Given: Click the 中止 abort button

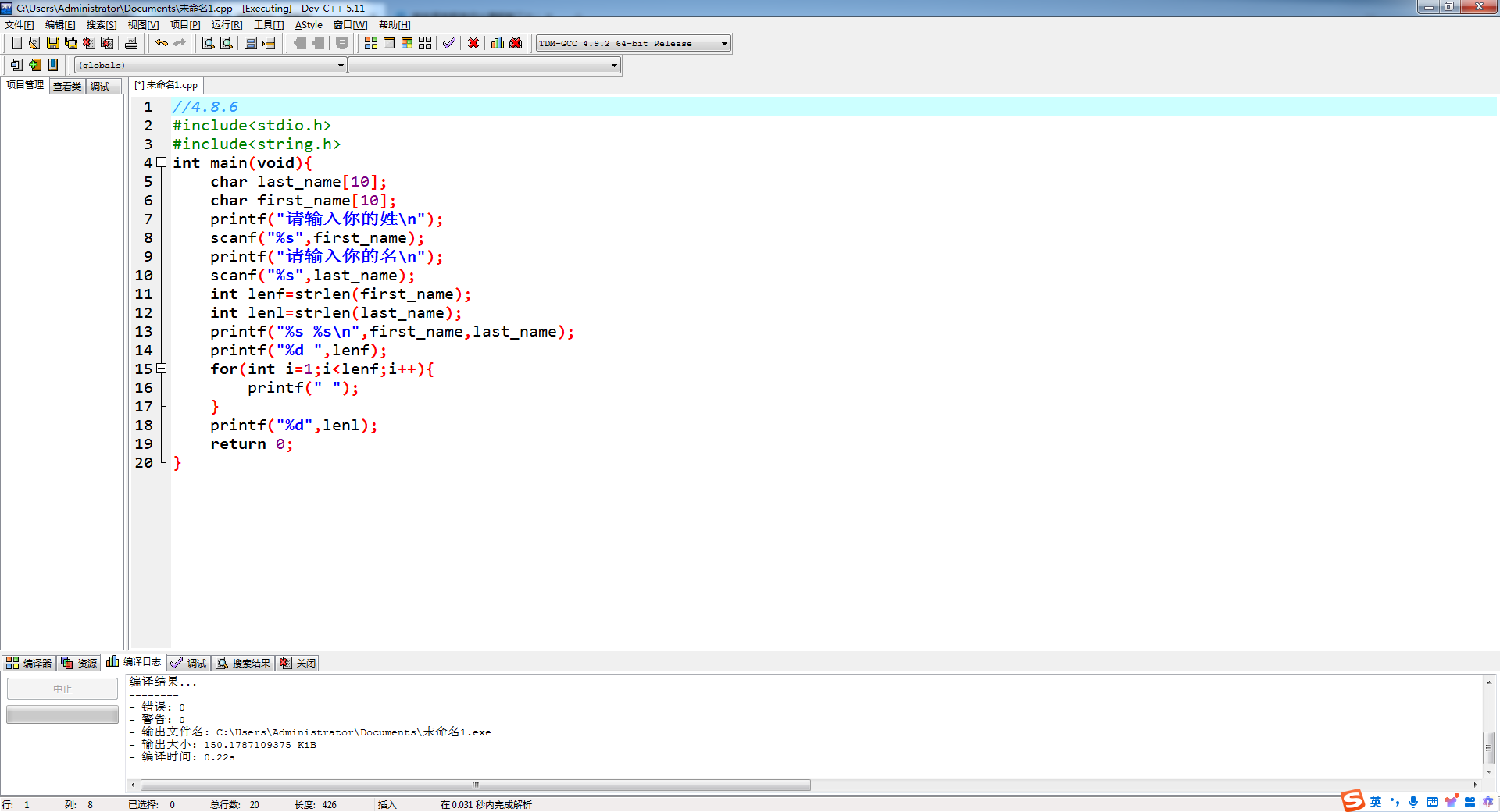Looking at the screenshot, I should tap(62, 689).
